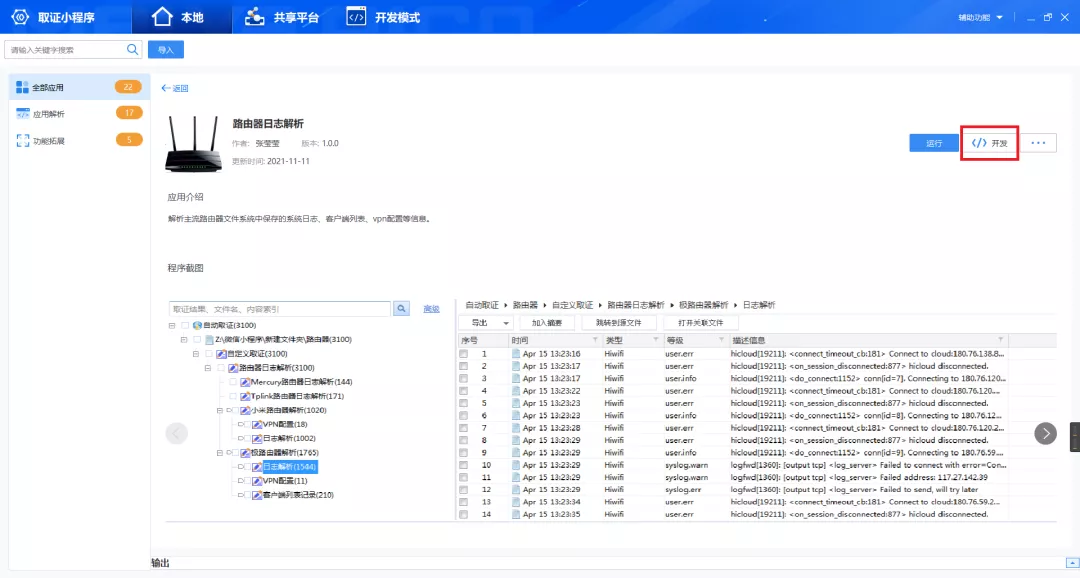Viewport: 1080px width, 578px height.
Task: Select 功能拓展 category in sidebar
Action: 79,141
